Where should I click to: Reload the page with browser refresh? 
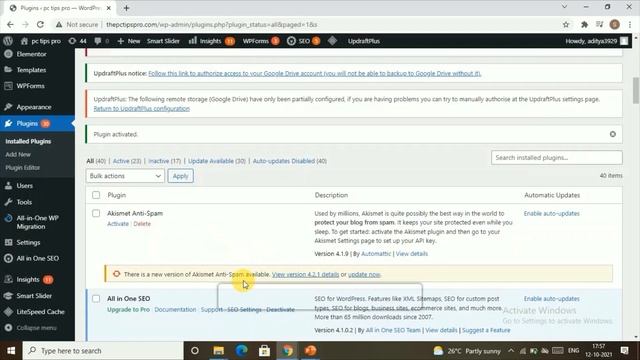pos(40,24)
